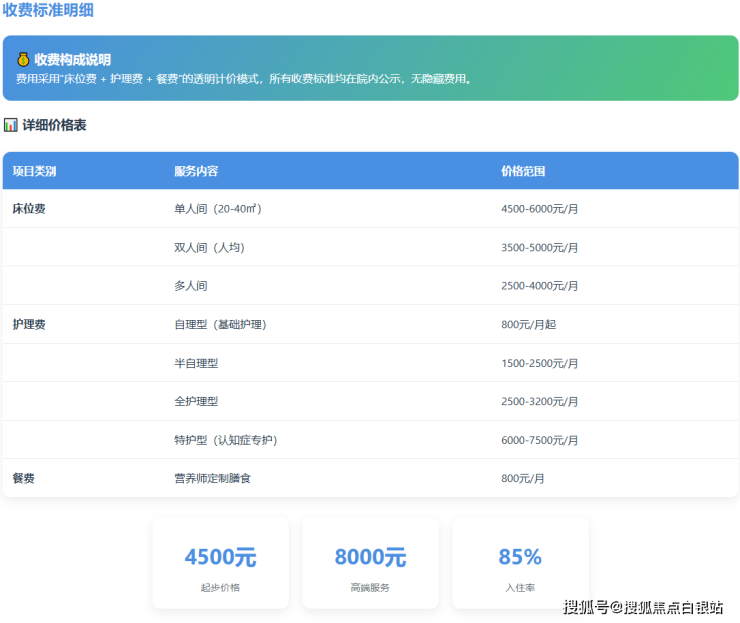Click the 特护型（认知症专护）row
The width and height of the screenshot is (740, 623).
click(226, 440)
